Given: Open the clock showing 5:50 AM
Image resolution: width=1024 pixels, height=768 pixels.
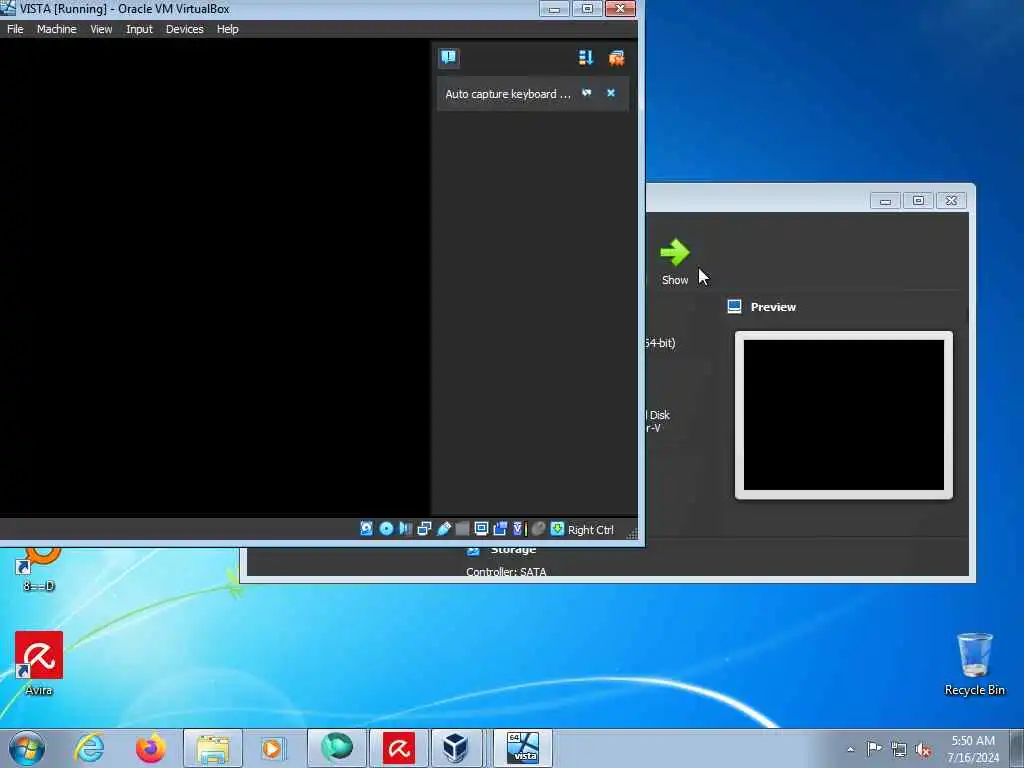Looking at the screenshot, I should pyautogui.click(x=973, y=749).
